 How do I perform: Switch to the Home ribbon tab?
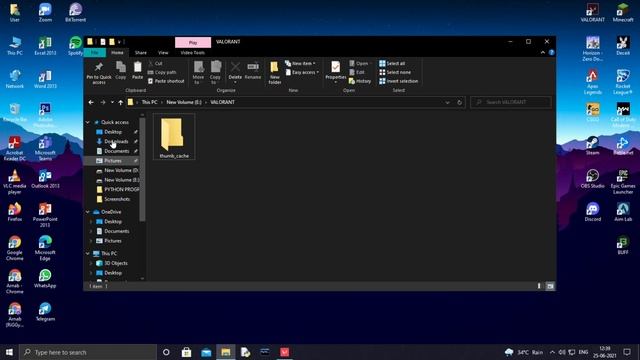pos(117,53)
